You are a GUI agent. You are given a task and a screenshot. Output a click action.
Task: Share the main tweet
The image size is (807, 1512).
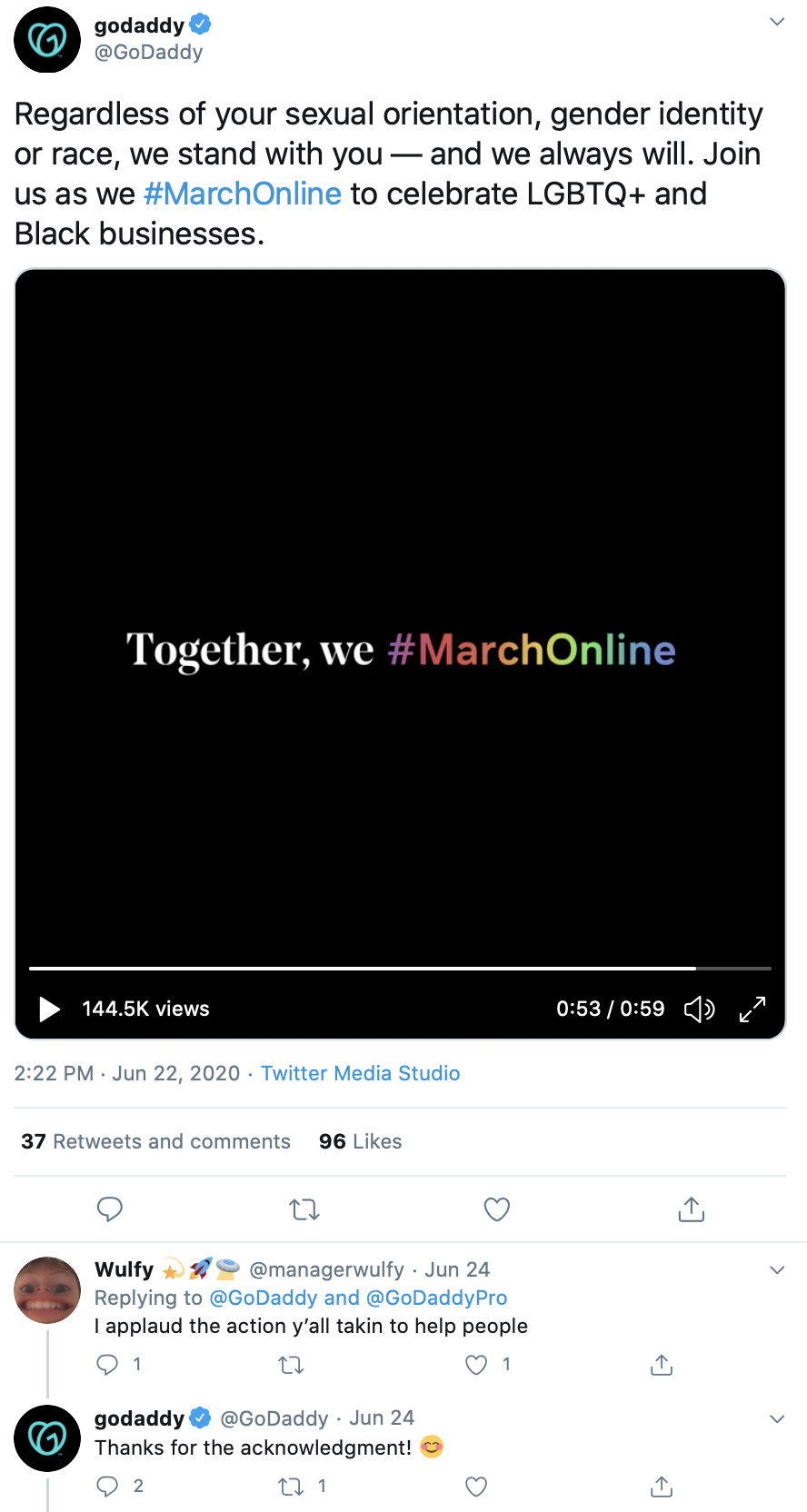click(x=692, y=1209)
